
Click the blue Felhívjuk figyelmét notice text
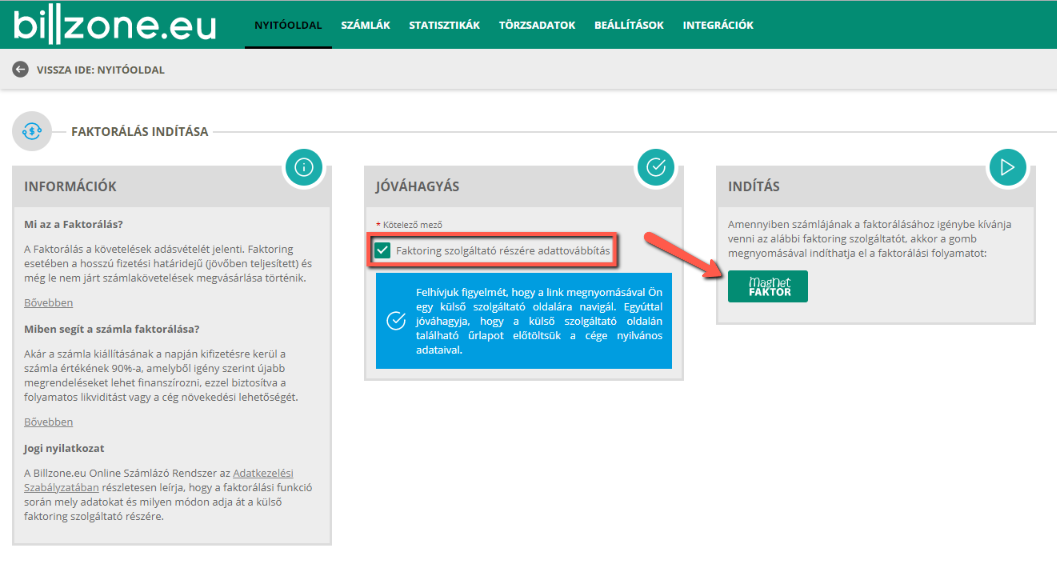click(539, 321)
